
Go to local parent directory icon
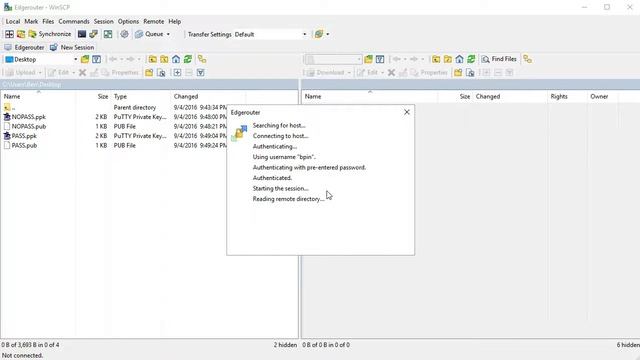153,60
